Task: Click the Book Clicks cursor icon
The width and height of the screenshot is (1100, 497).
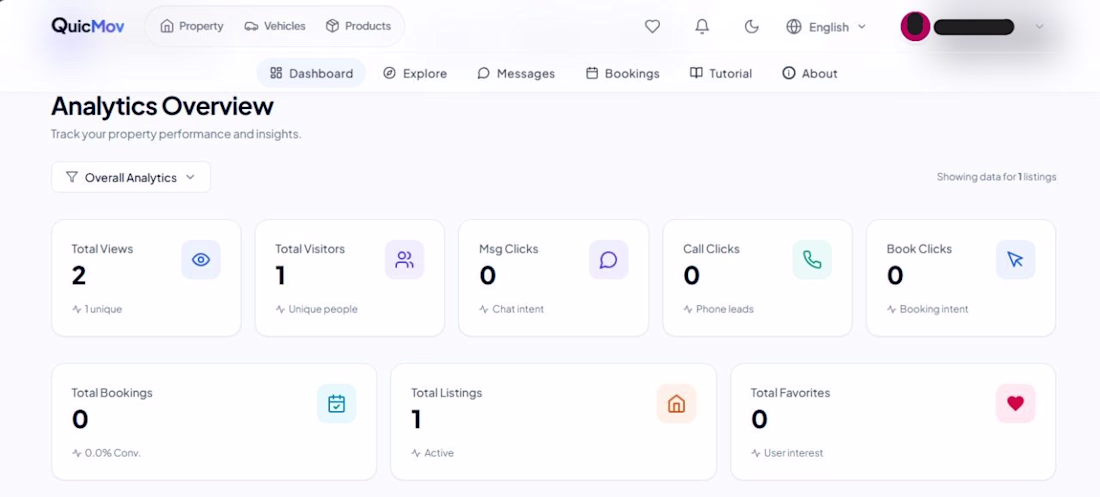Action: coord(1015,260)
